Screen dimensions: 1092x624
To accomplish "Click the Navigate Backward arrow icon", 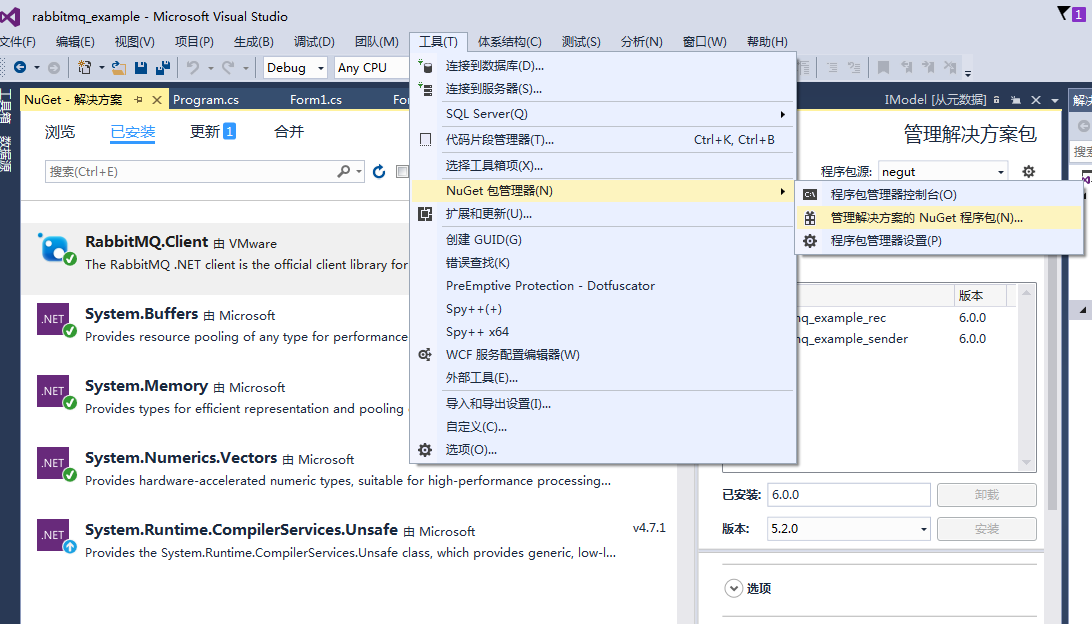I will [x=20, y=68].
